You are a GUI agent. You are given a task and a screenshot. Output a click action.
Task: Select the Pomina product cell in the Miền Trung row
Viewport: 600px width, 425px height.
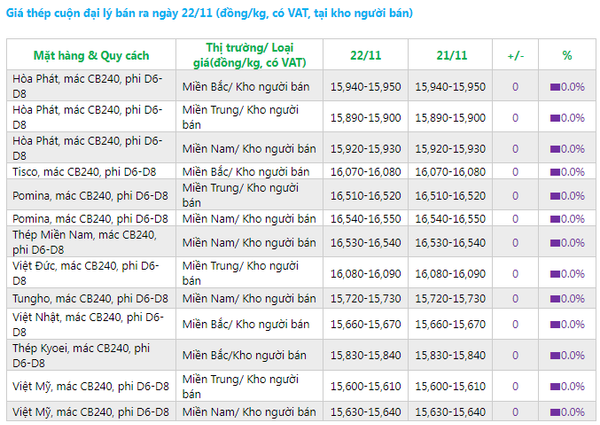point(90,195)
